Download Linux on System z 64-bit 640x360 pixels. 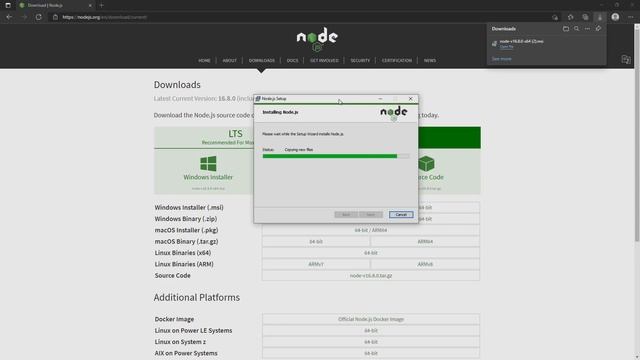coord(371,342)
